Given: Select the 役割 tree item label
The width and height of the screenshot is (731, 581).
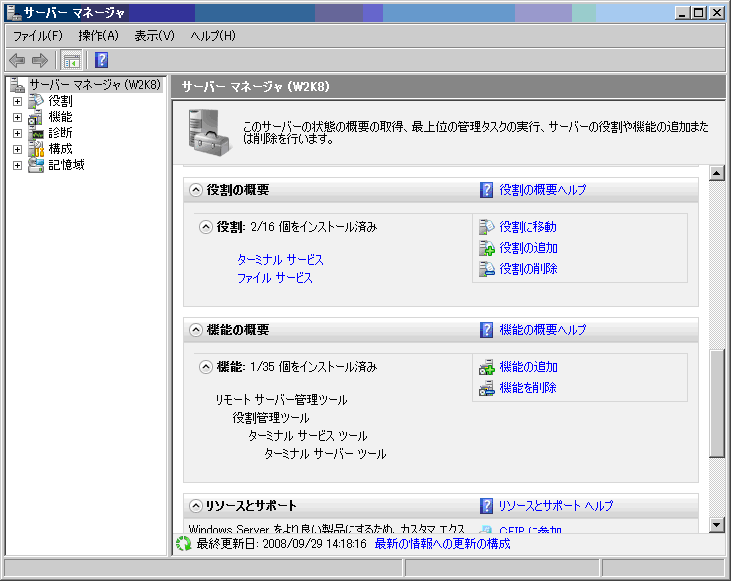Looking at the screenshot, I should (x=61, y=101).
